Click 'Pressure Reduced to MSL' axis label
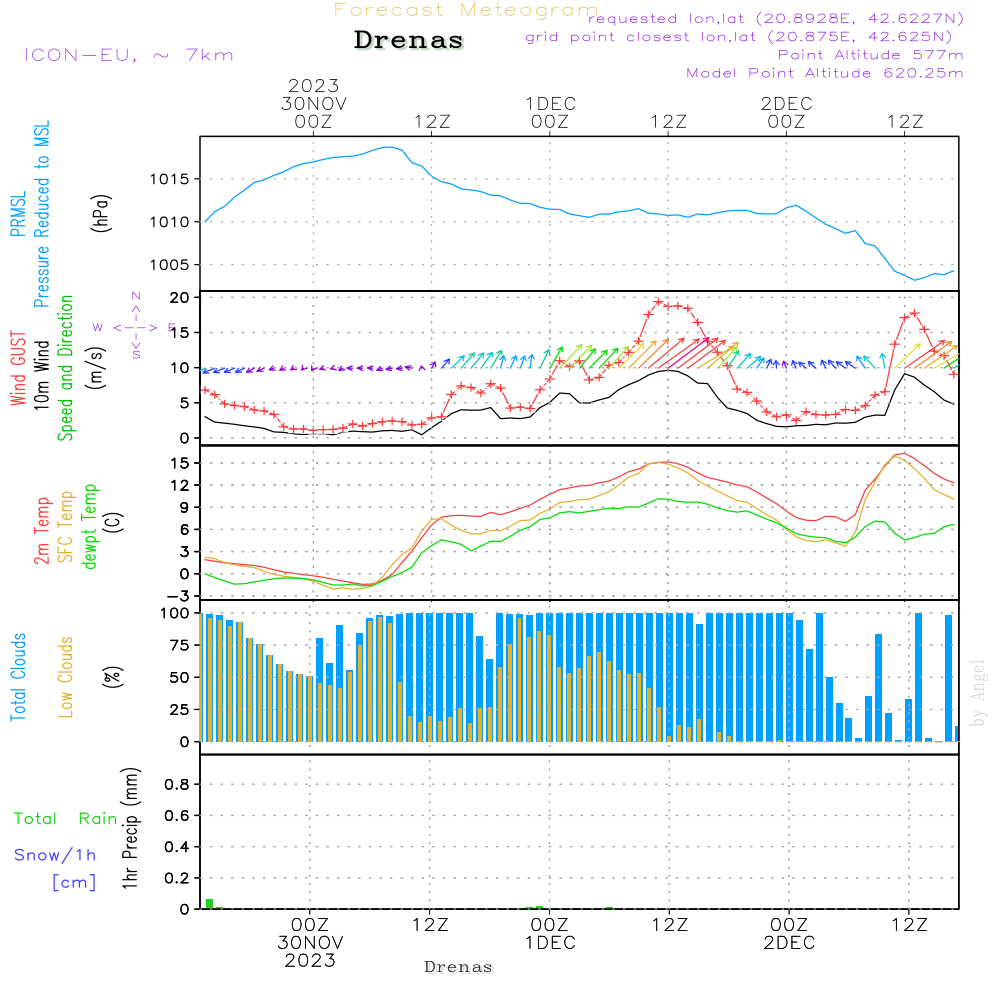1000x1000 pixels. click(x=41, y=214)
